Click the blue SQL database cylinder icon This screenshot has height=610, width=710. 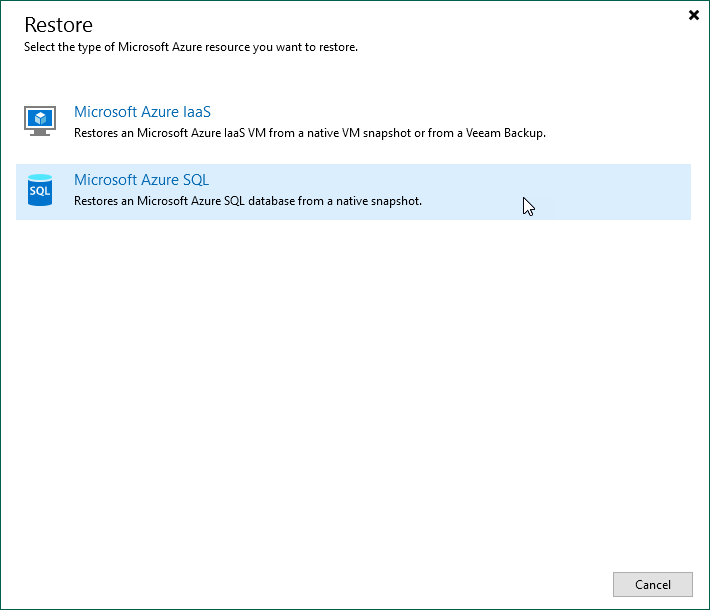tap(40, 189)
